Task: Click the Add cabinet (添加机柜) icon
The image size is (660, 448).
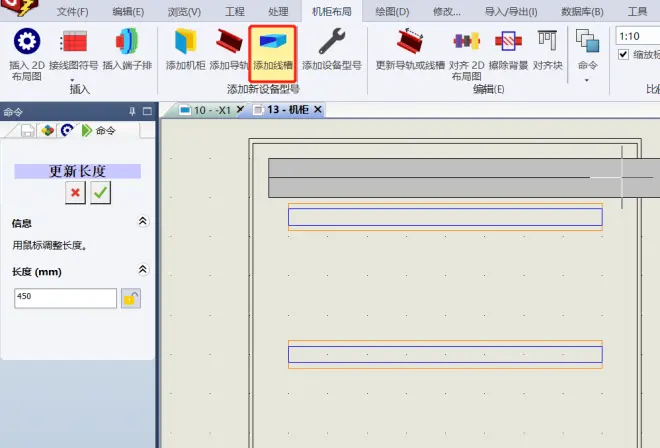Action: pyautogui.click(x=185, y=49)
